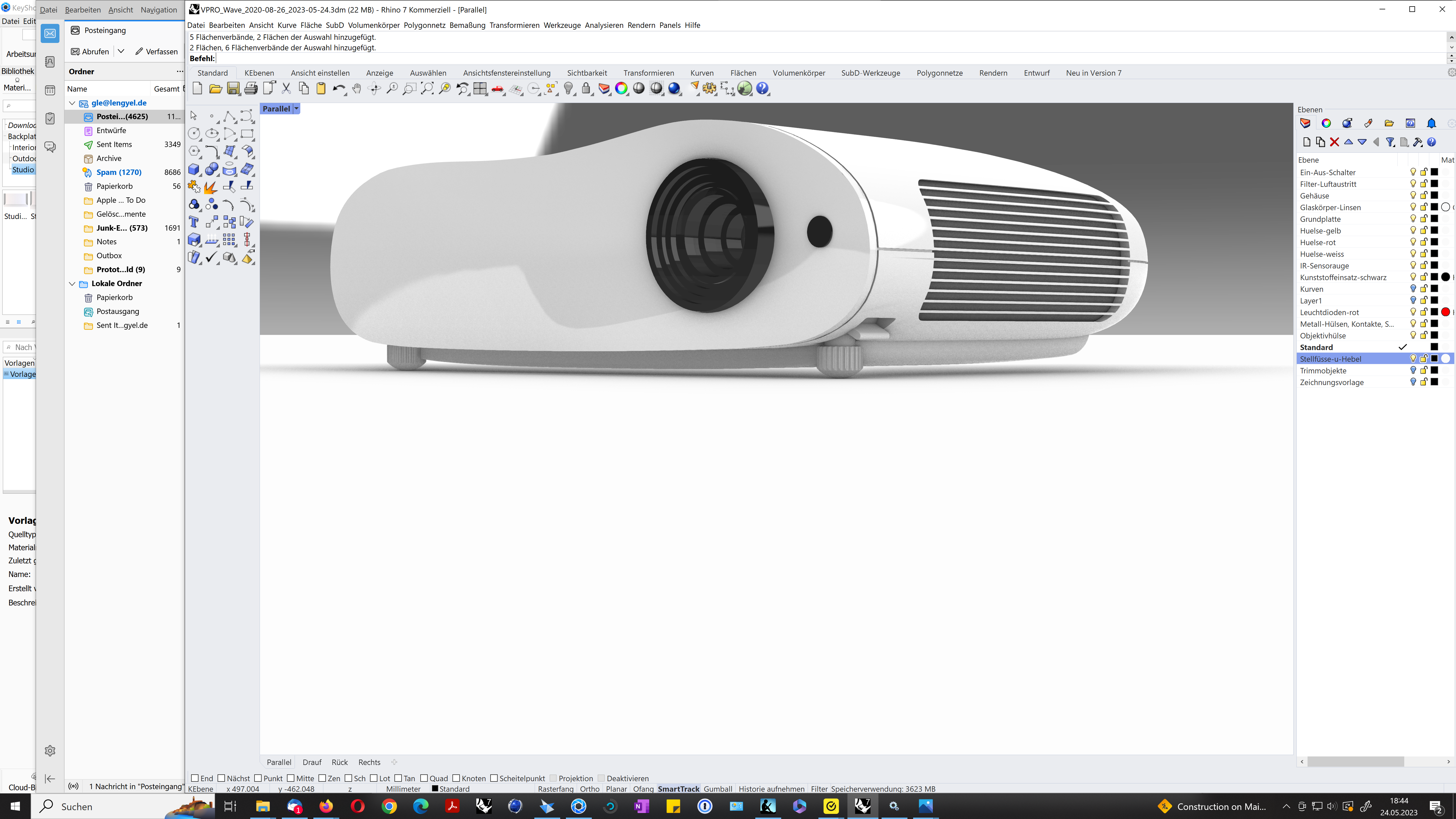The width and height of the screenshot is (1456, 819).
Task: Open Rhino Options with the gear icon
Action: 710,88
